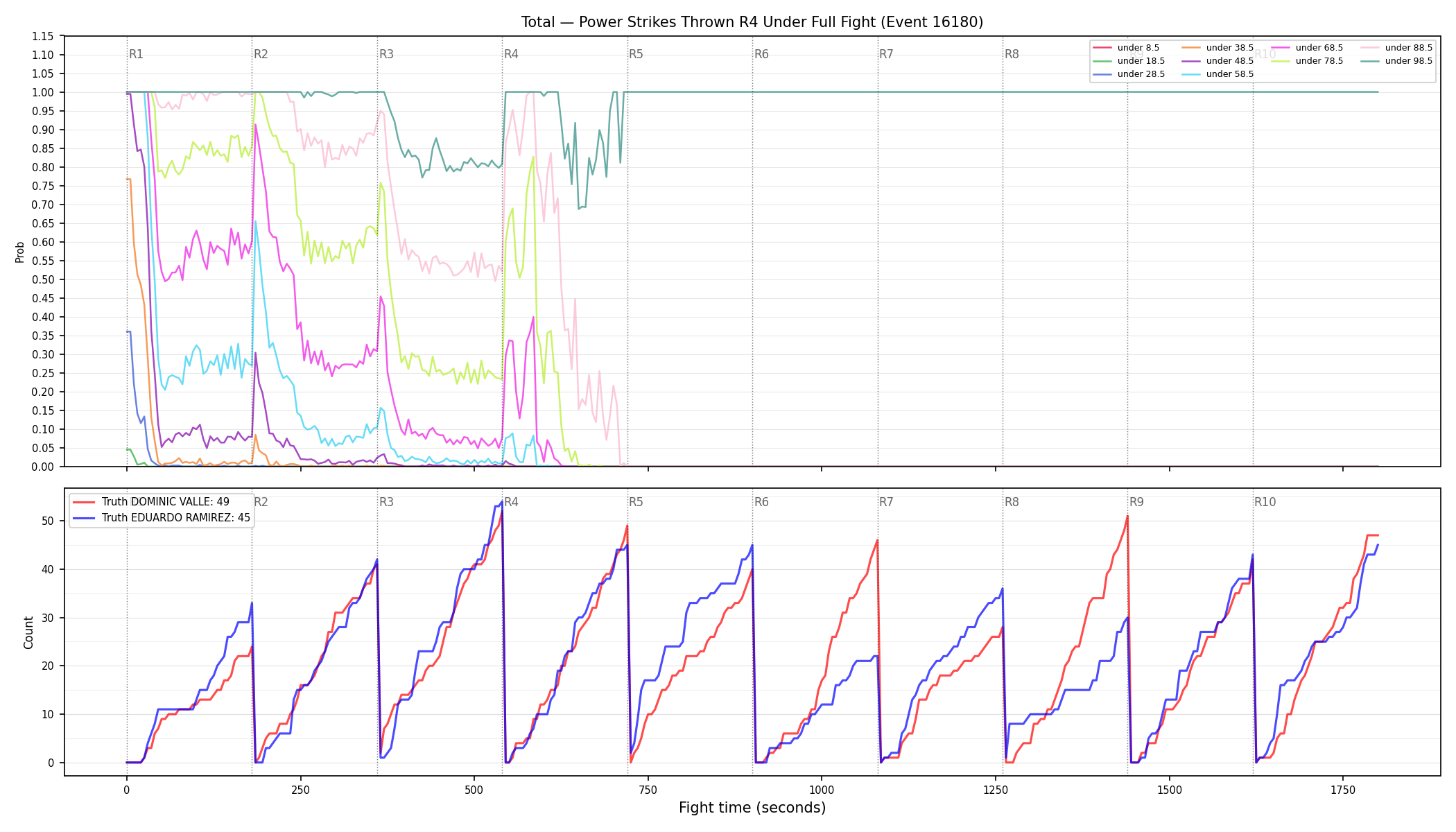Click the 50 tick on Count axis
This screenshot has height=832, width=1456.
coord(49,521)
